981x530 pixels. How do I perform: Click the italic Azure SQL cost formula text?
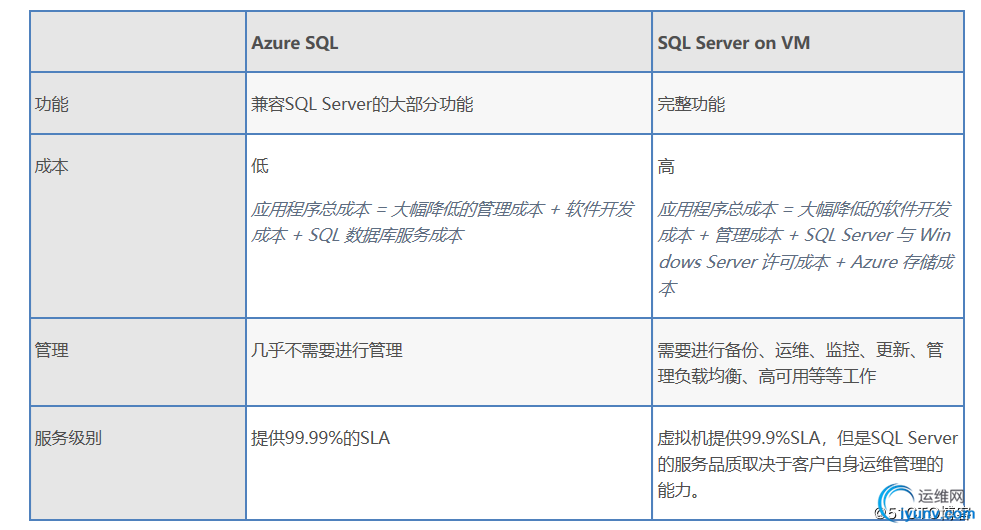442,222
